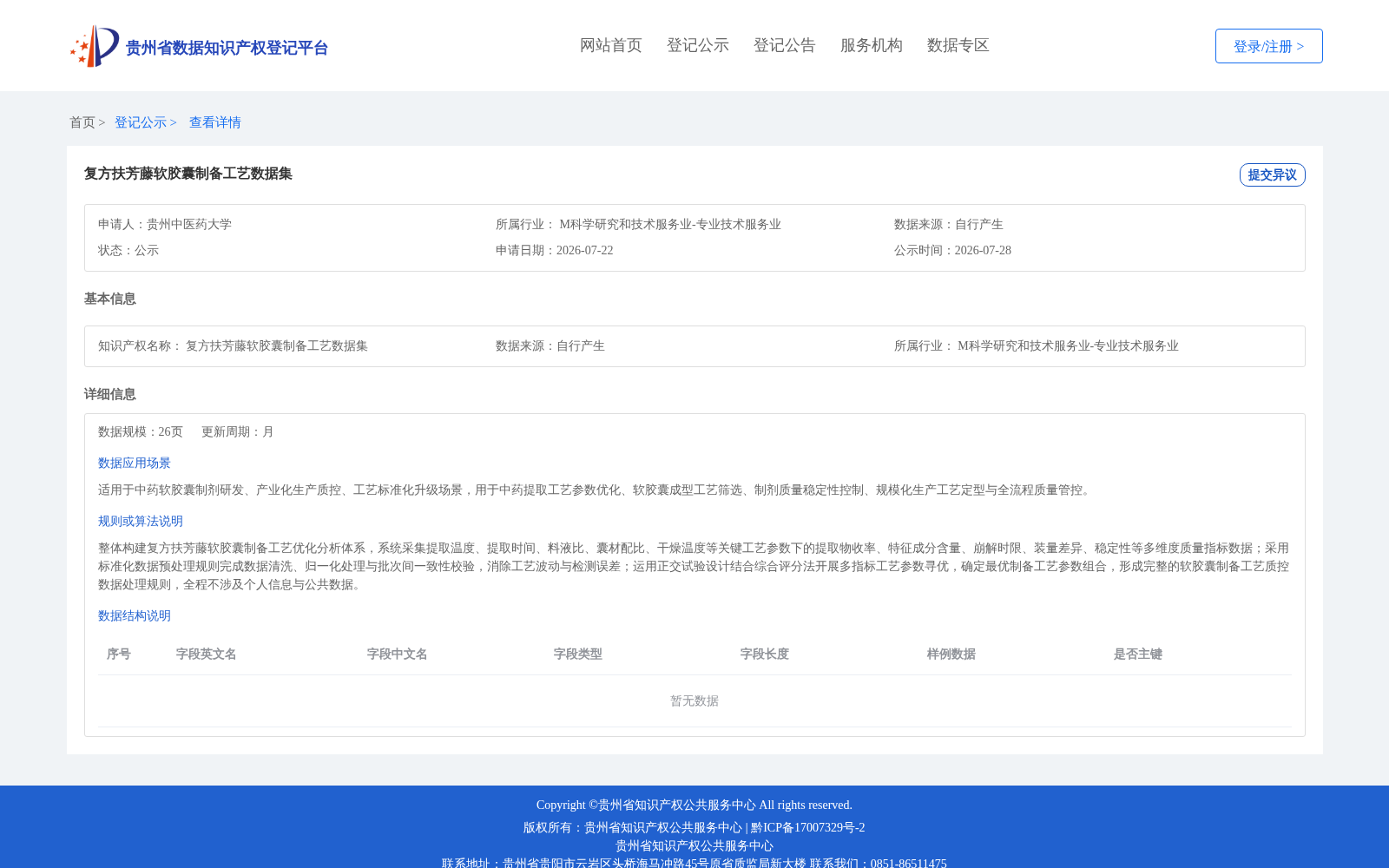Click the 规则或算法说明 heading

tap(141, 521)
